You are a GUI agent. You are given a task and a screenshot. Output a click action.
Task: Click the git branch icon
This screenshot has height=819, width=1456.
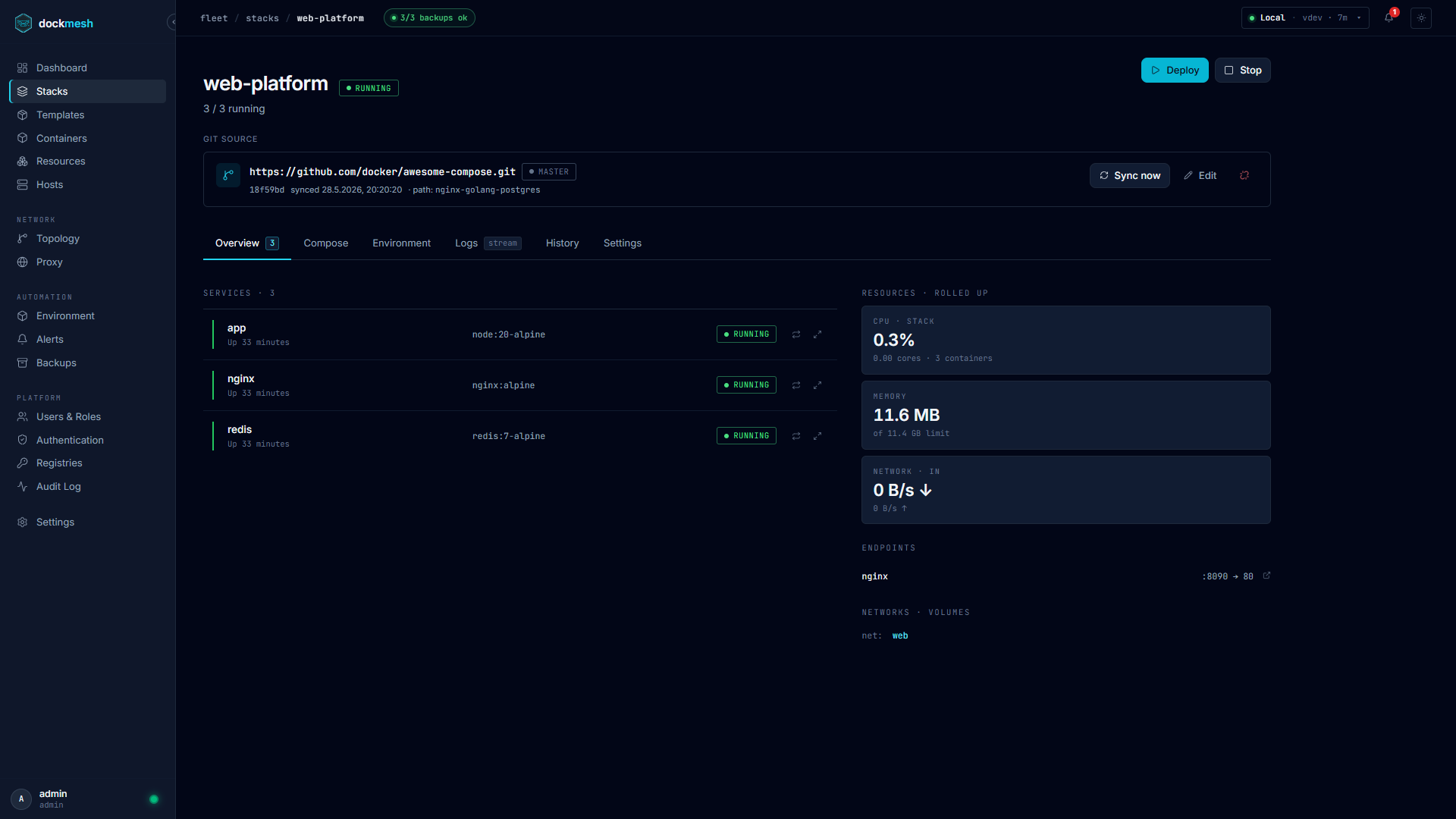(x=228, y=175)
